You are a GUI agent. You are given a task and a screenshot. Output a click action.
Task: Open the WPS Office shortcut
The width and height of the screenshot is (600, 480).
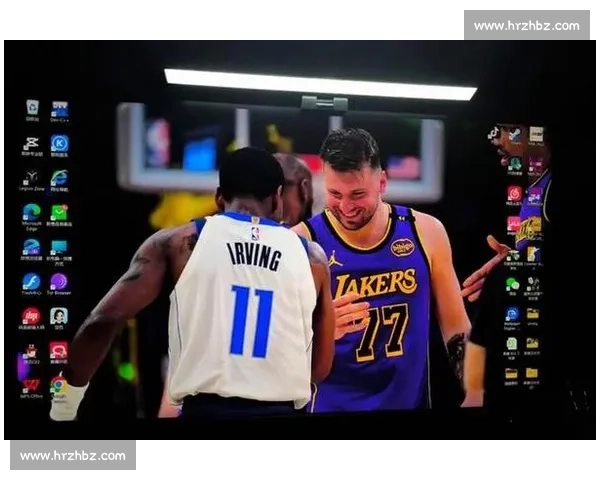[32, 384]
